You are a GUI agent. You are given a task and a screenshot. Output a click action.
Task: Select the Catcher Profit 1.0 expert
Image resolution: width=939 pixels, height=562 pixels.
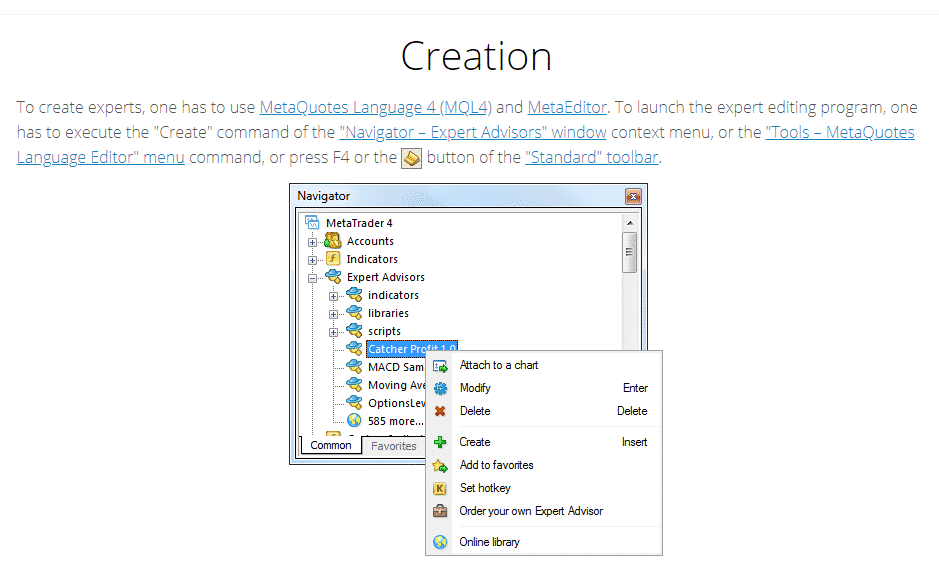pyautogui.click(x=411, y=349)
